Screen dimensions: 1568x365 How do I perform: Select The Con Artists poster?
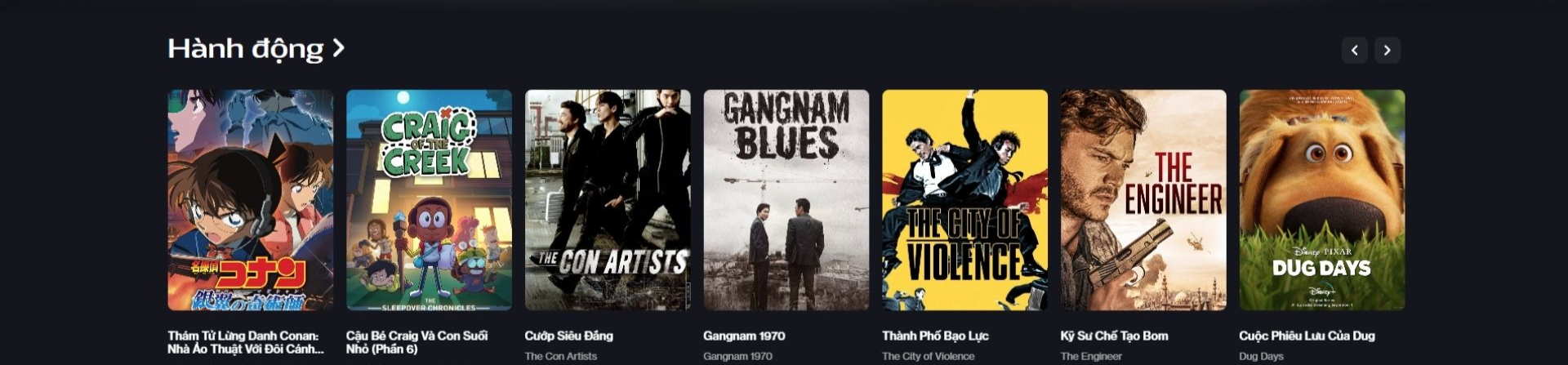coord(608,200)
